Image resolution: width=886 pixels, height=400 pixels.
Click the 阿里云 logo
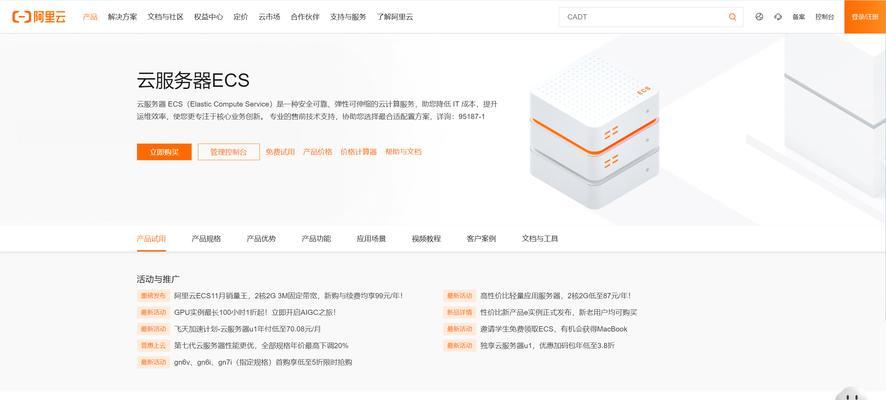(x=39, y=17)
